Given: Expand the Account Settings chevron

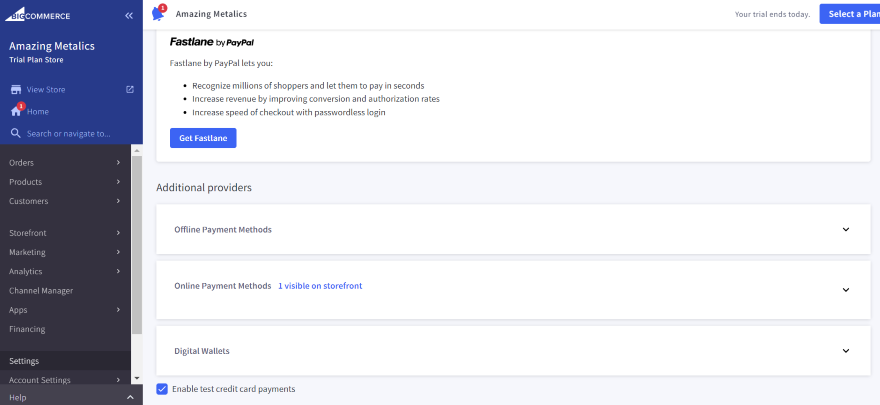Looking at the screenshot, I should (x=118, y=380).
